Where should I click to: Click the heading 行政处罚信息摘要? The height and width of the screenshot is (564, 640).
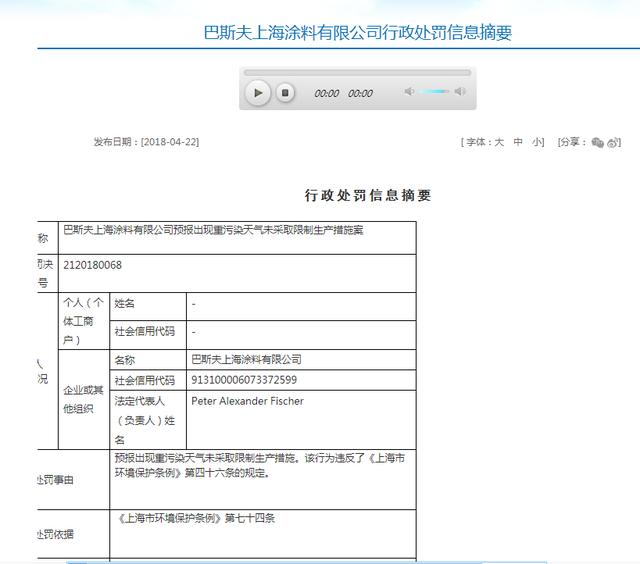pyautogui.click(x=368, y=195)
